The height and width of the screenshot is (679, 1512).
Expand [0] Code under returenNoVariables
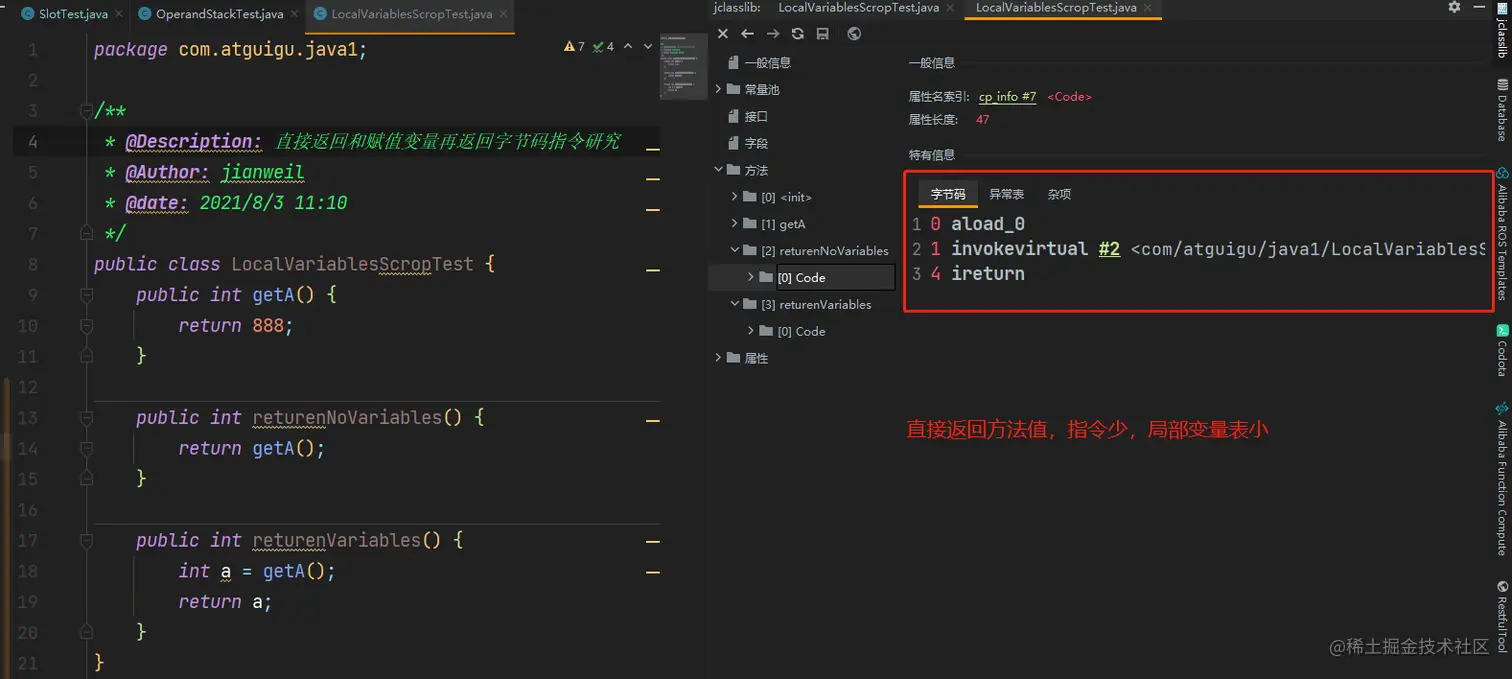pos(751,277)
